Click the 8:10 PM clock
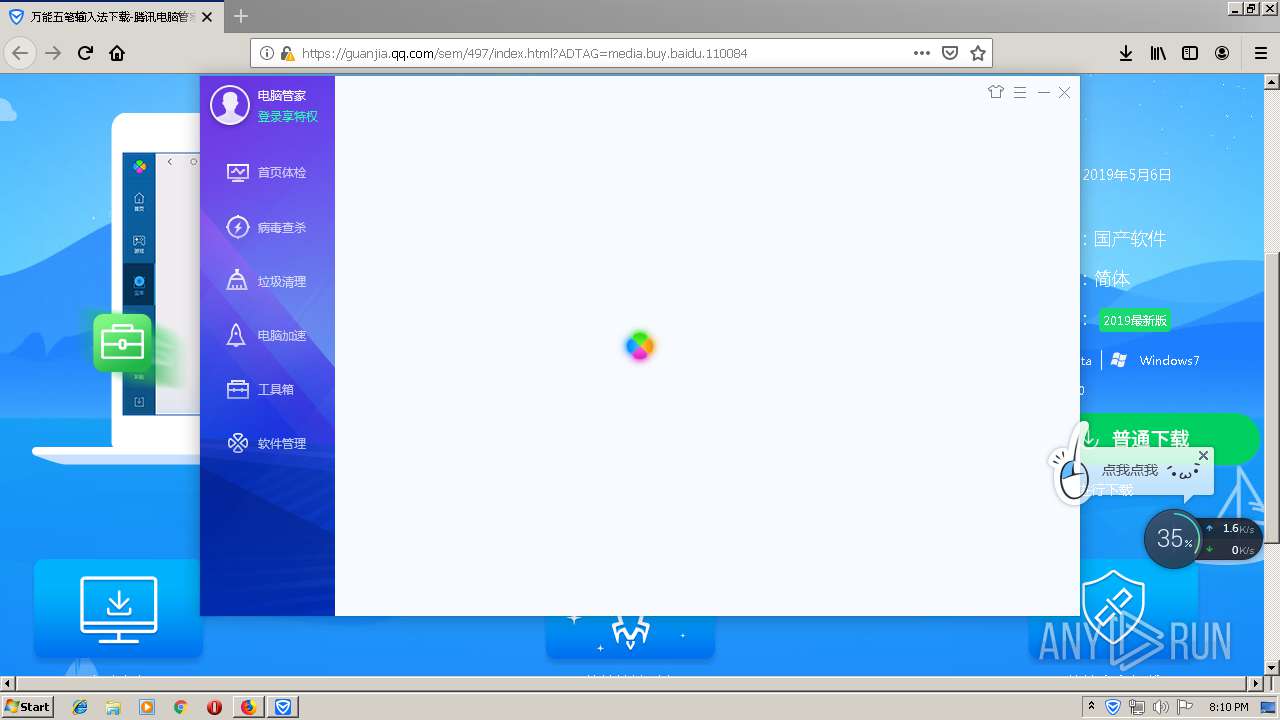 (1228, 707)
